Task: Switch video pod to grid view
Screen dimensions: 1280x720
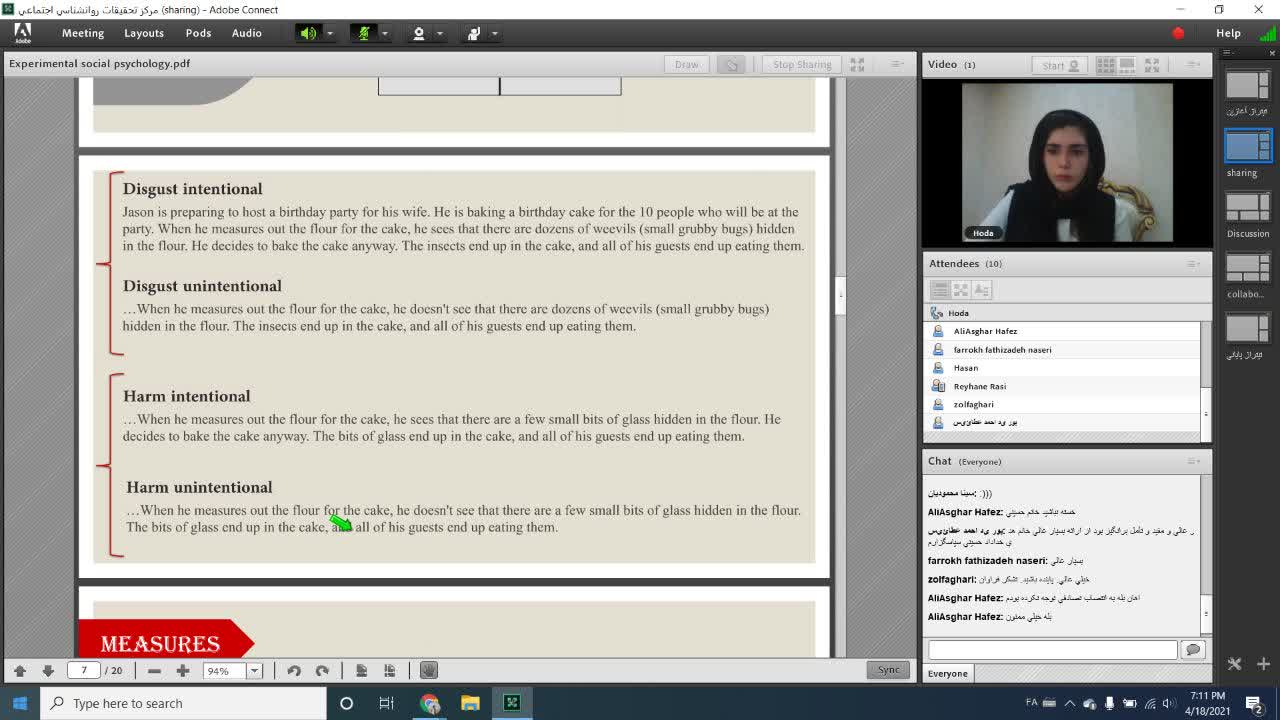Action: click(1105, 65)
